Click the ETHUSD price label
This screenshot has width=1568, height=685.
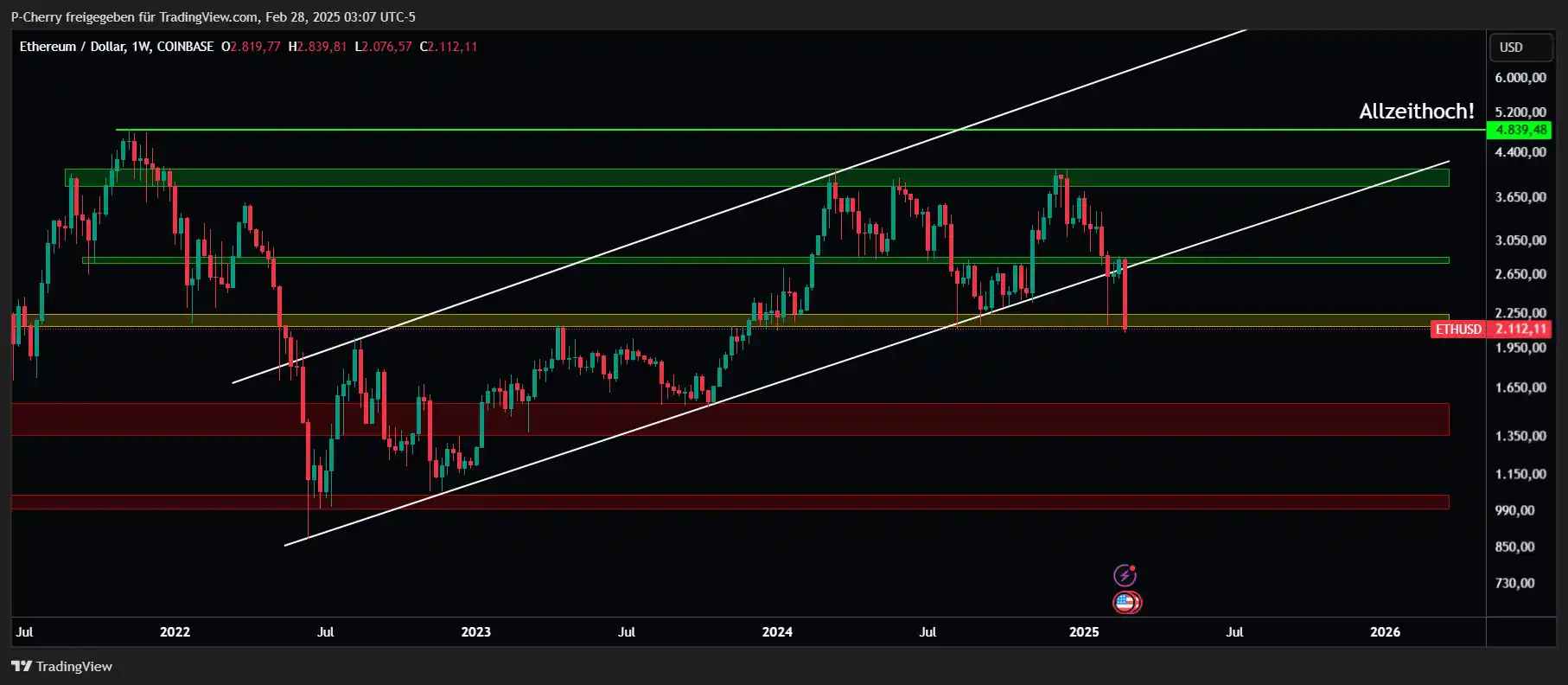1458,329
